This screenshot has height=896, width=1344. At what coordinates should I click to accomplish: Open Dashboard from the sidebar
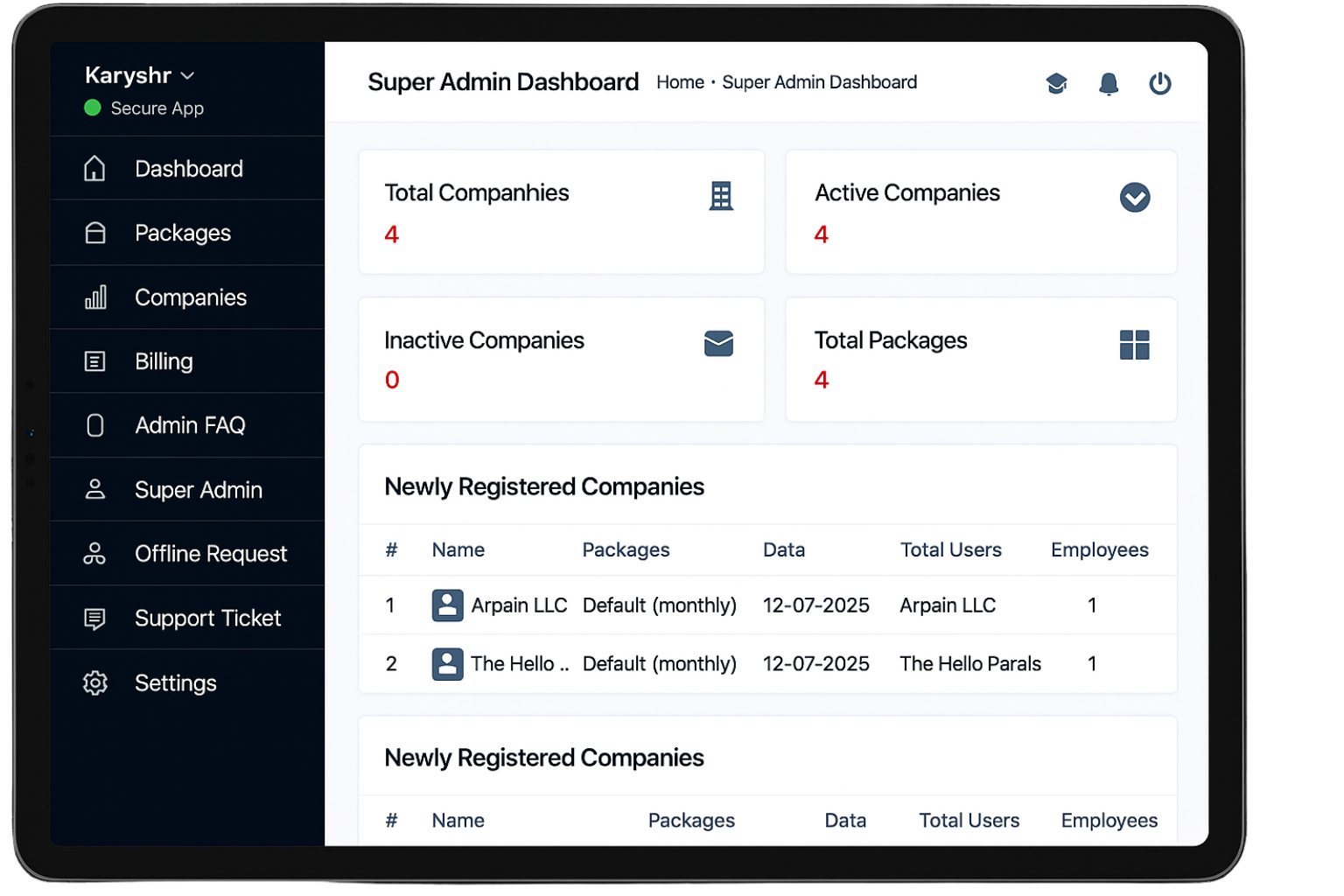188,169
